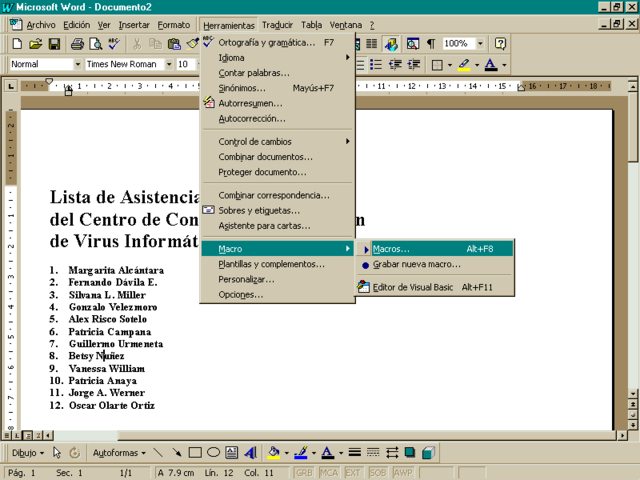Expand the Control de cambios submenu
The image size is (640, 480).
pyautogui.click(x=278, y=142)
